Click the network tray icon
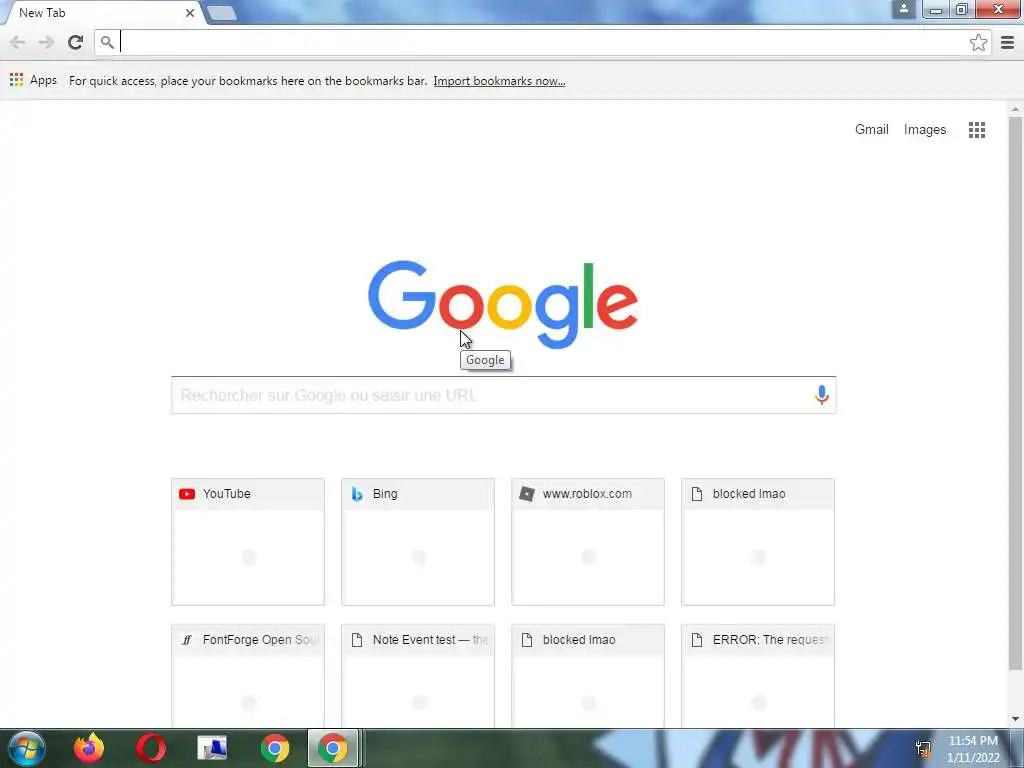 (x=923, y=748)
